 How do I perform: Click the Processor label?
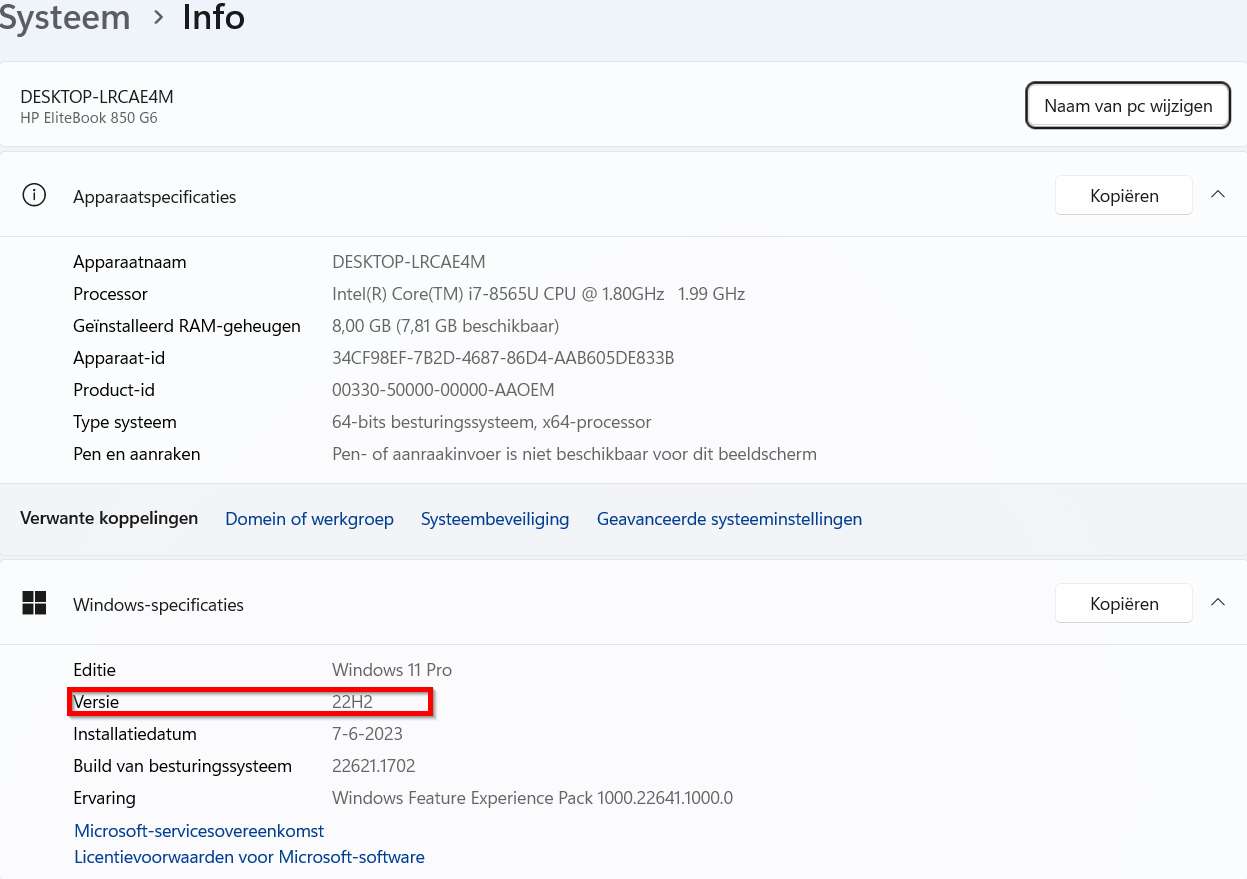pos(110,294)
